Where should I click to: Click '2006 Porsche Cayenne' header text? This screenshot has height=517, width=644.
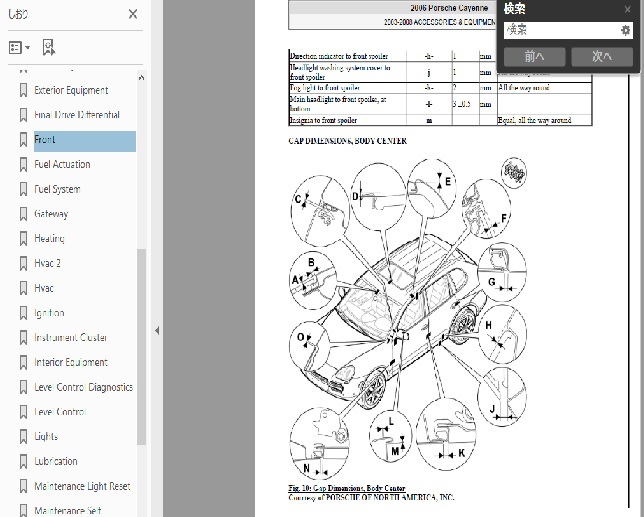(x=449, y=8)
